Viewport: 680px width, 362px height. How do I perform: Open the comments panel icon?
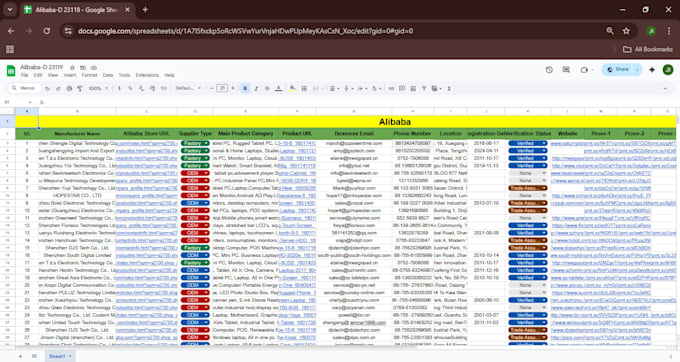pos(566,70)
